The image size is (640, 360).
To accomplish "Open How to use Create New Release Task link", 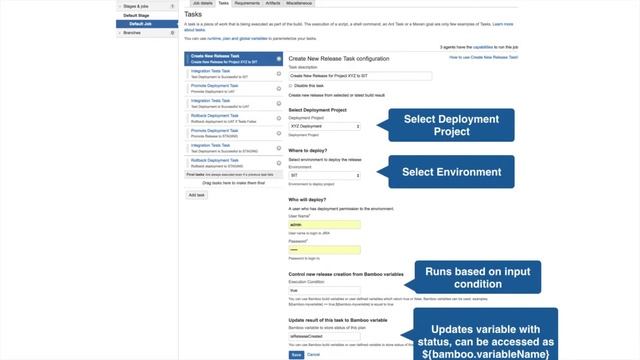I will pyautogui.click(x=483, y=58).
